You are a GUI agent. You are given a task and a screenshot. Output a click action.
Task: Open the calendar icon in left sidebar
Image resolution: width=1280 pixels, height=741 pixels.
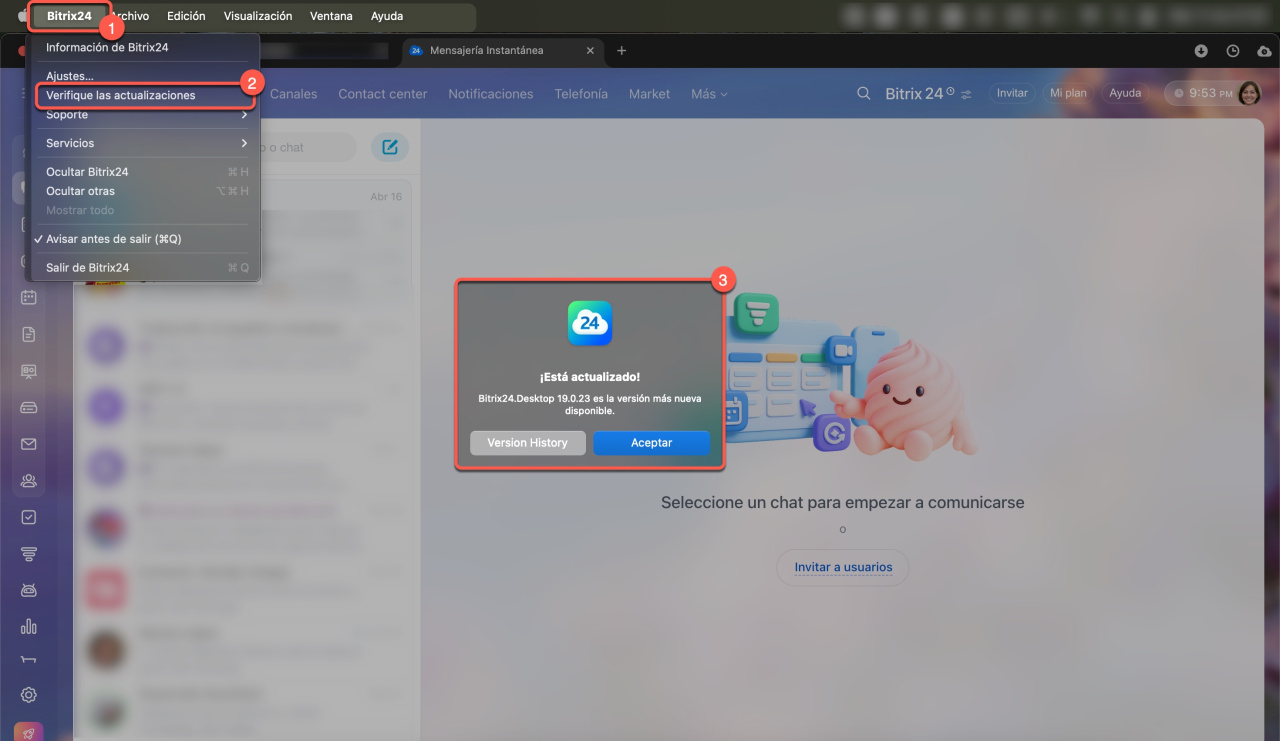[29, 297]
